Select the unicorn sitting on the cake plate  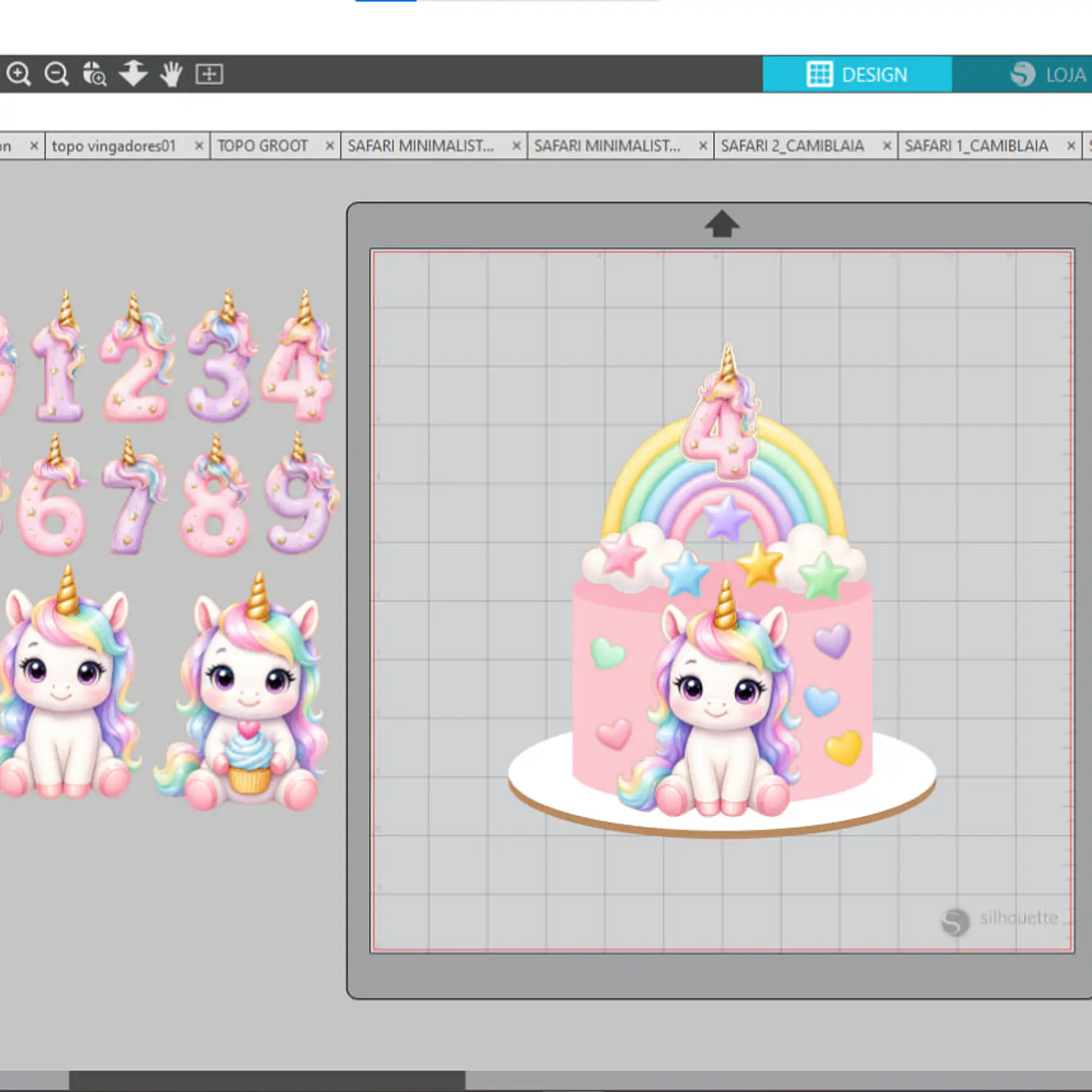[710, 699]
